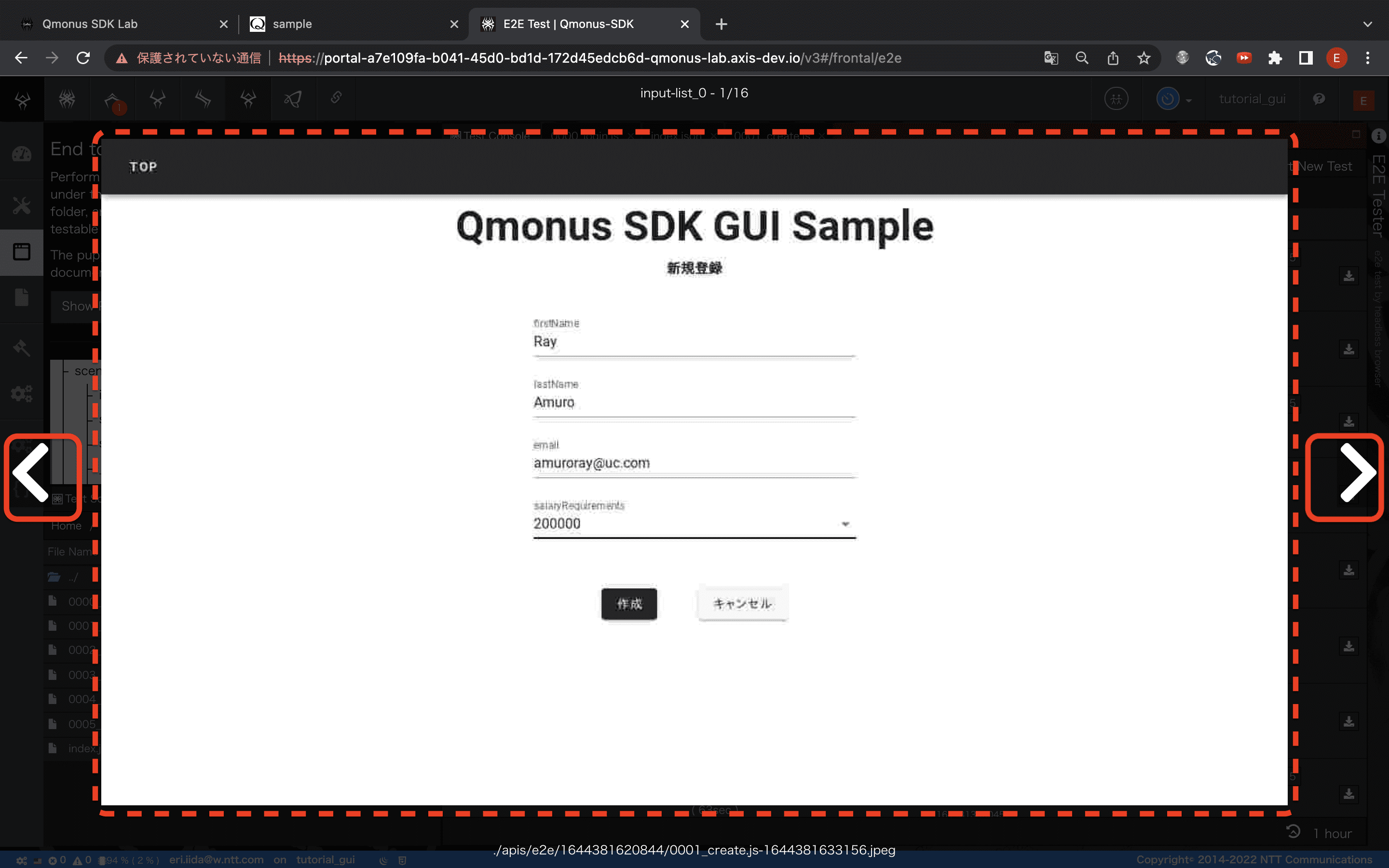Select the E2E Test | Qmonus-SDK tab
This screenshot has width=1389, height=868.
coord(585,24)
